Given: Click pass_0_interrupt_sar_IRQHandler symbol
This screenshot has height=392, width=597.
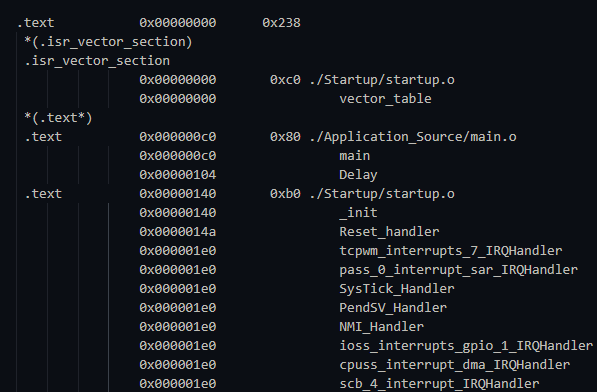Looking at the screenshot, I should coord(458,270).
